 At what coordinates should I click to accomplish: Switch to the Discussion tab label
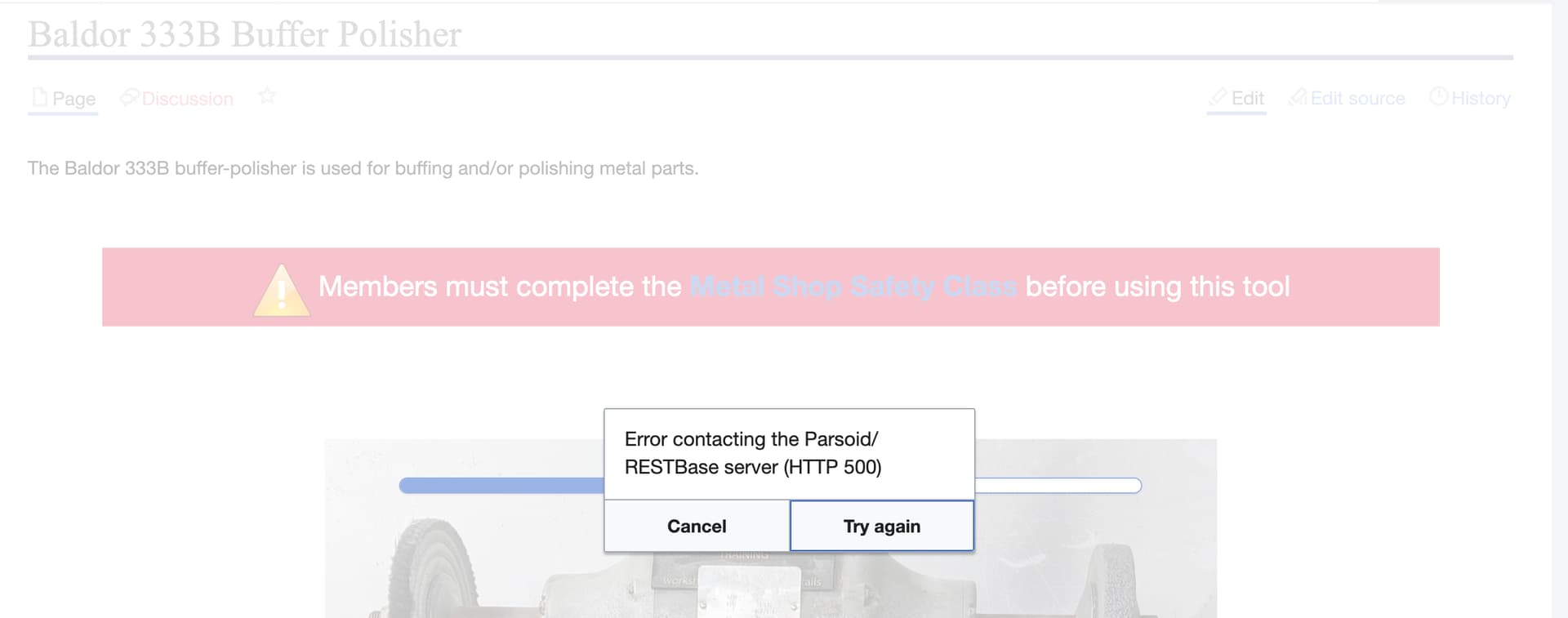[187, 99]
